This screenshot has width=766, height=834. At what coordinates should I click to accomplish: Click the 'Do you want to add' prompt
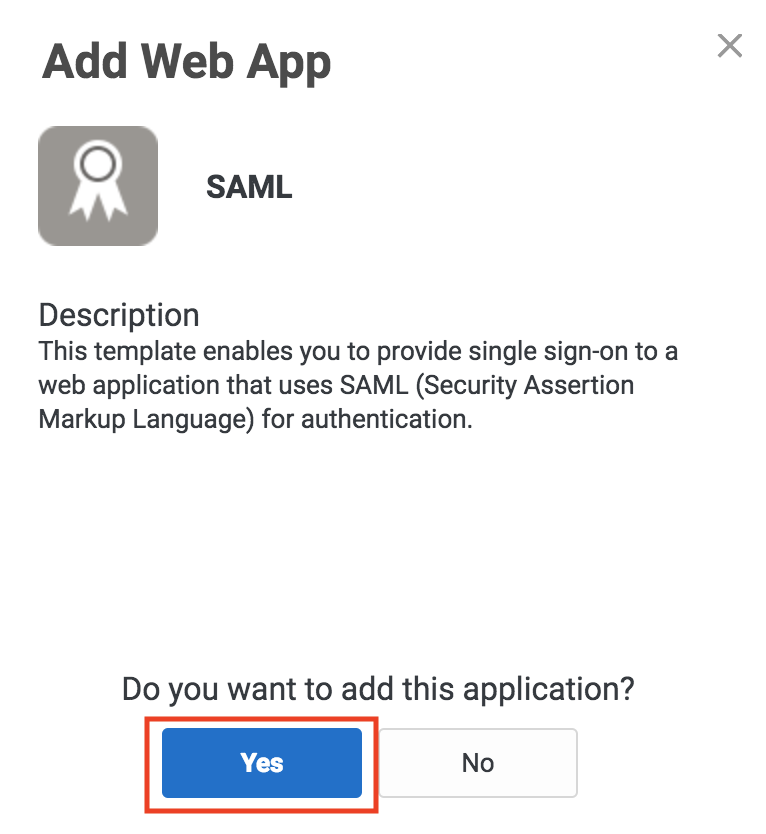(x=378, y=689)
